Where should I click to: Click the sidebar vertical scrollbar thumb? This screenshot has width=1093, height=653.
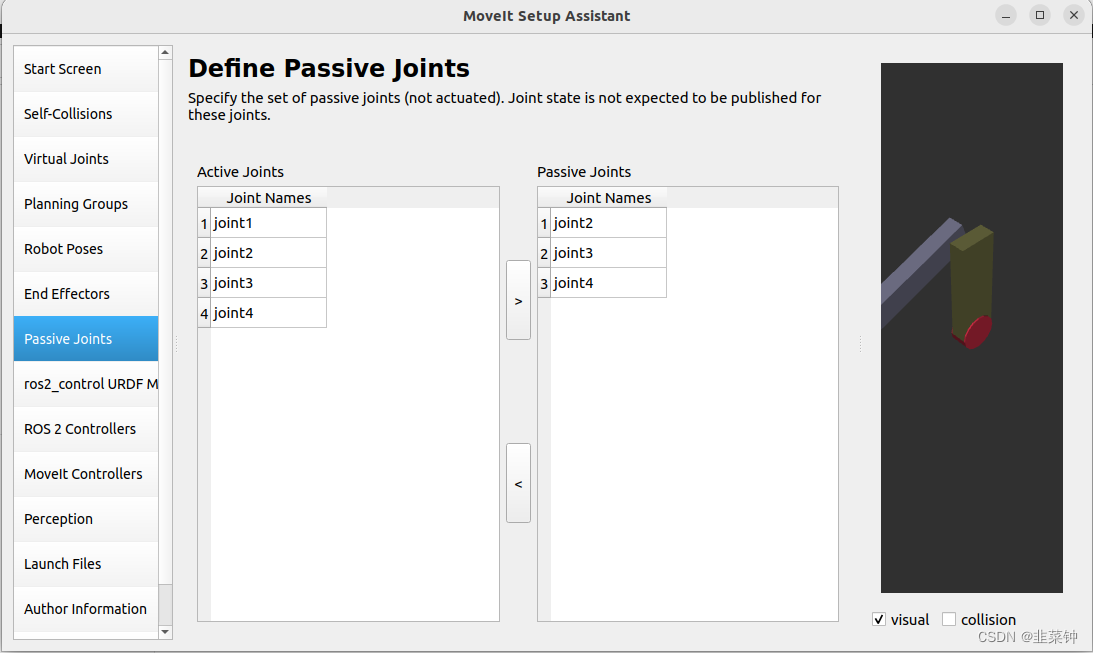click(165, 322)
